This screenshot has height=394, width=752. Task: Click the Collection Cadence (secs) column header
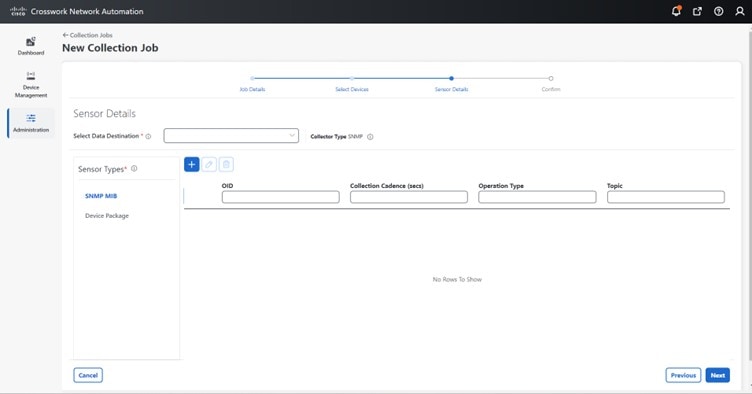(387, 185)
